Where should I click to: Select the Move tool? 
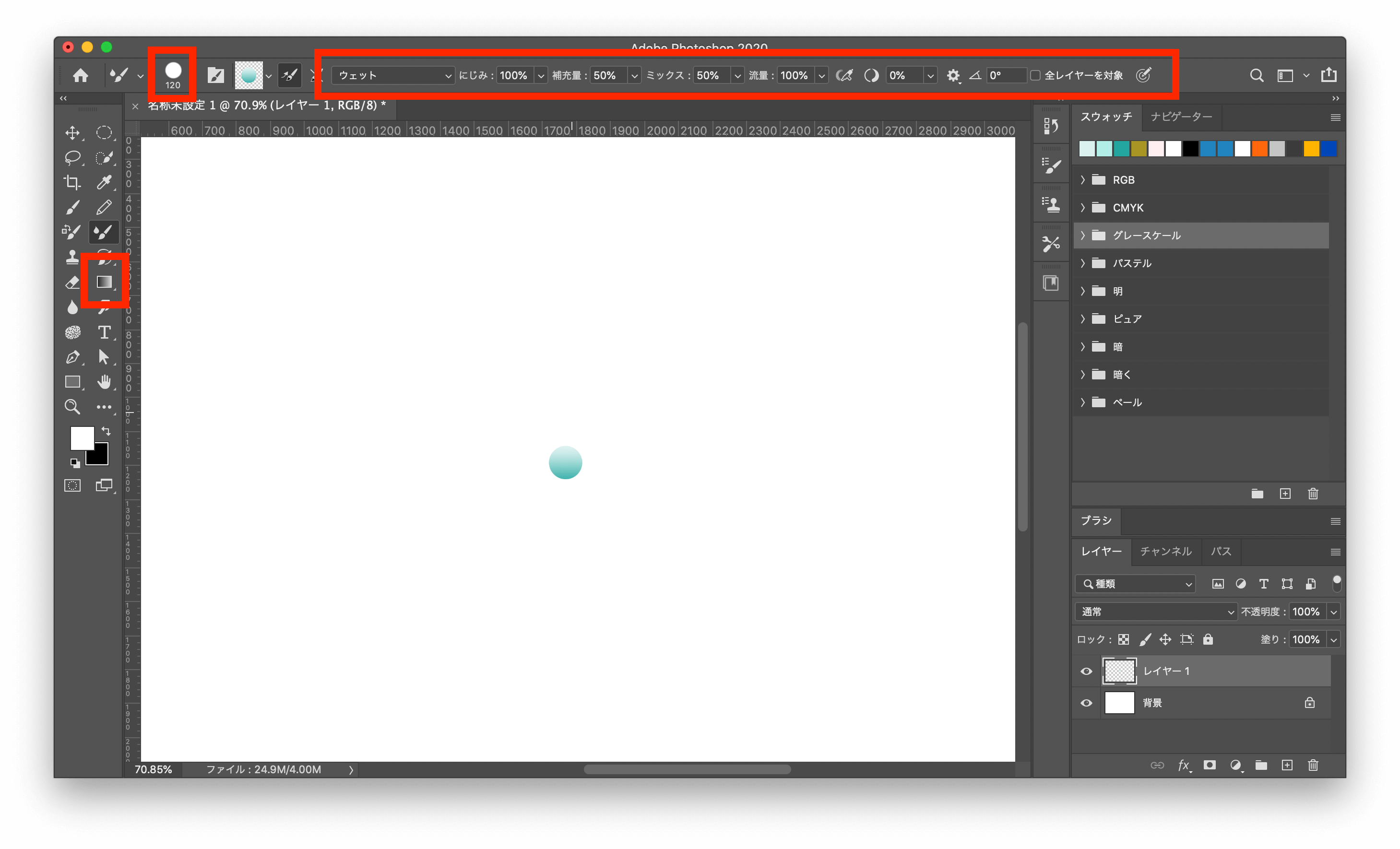(72, 132)
